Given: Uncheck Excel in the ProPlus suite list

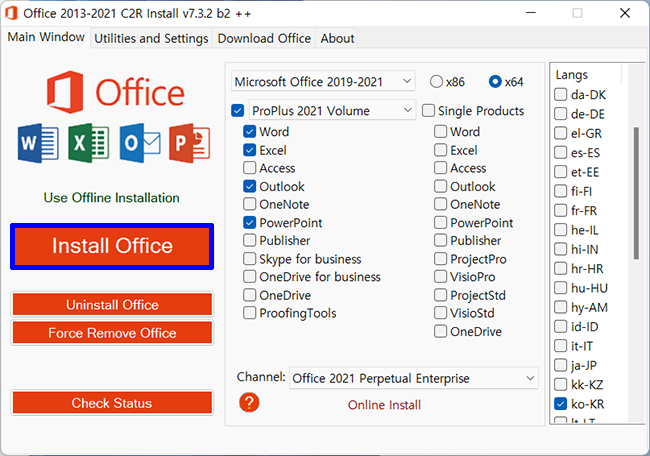Looking at the screenshot, I should point(250,150).
